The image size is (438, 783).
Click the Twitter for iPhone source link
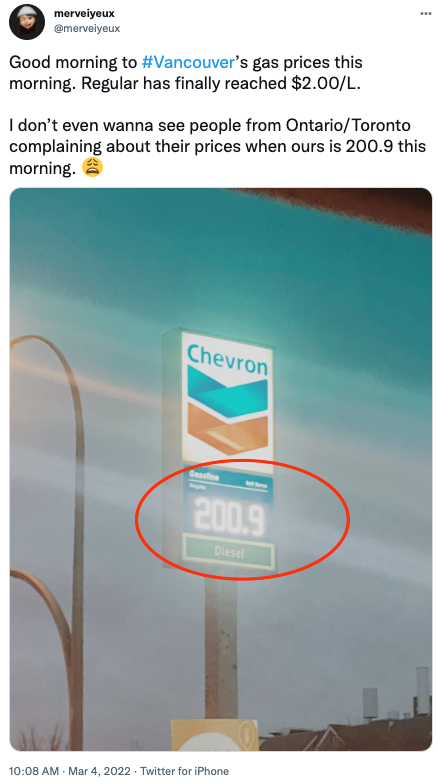[185, 771]
